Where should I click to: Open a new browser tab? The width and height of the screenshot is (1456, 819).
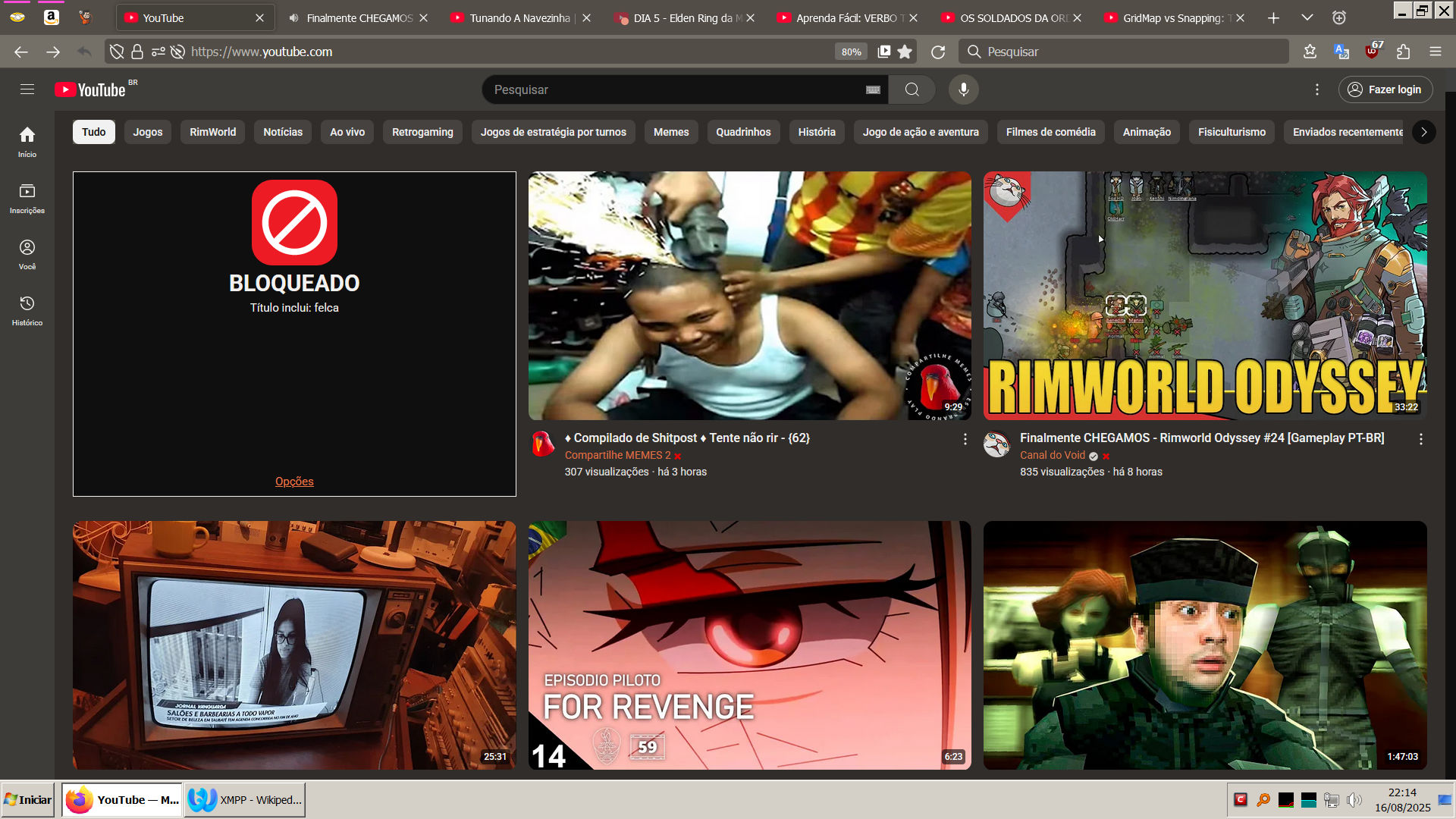(1273, 17)
